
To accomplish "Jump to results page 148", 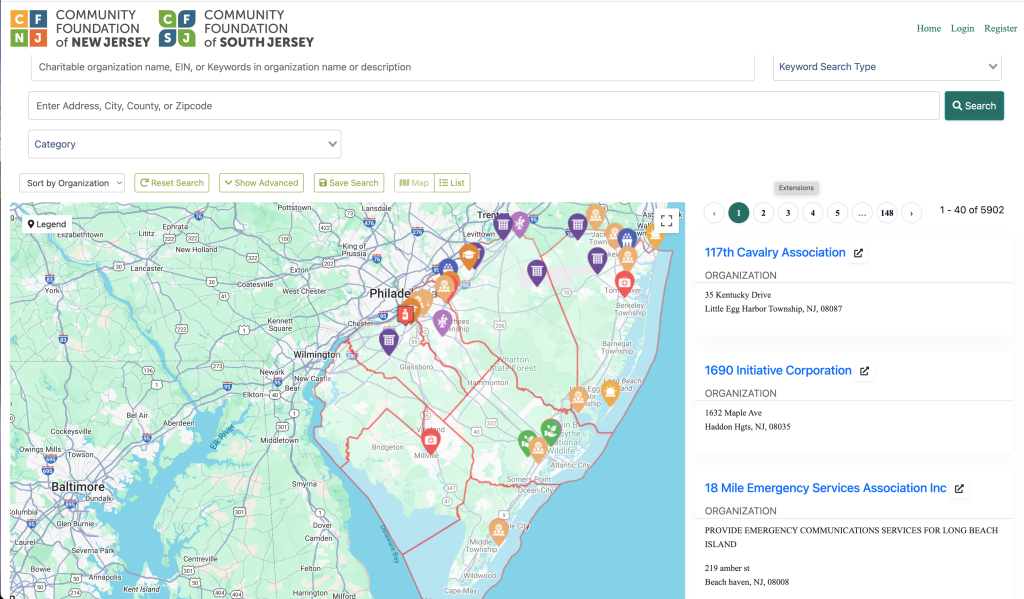I will click(887, 212).
